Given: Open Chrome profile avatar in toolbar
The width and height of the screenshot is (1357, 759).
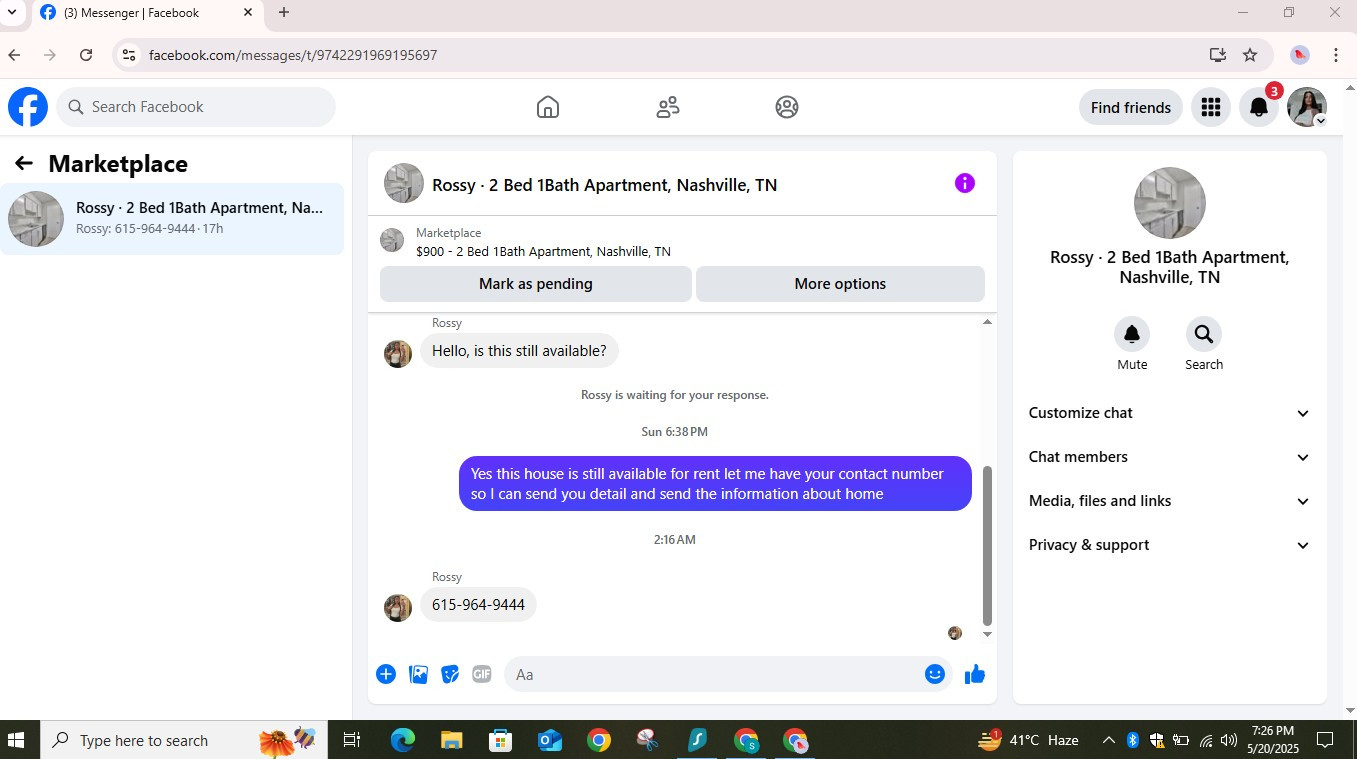Looking at the screenshot, I should (1300, 55).
